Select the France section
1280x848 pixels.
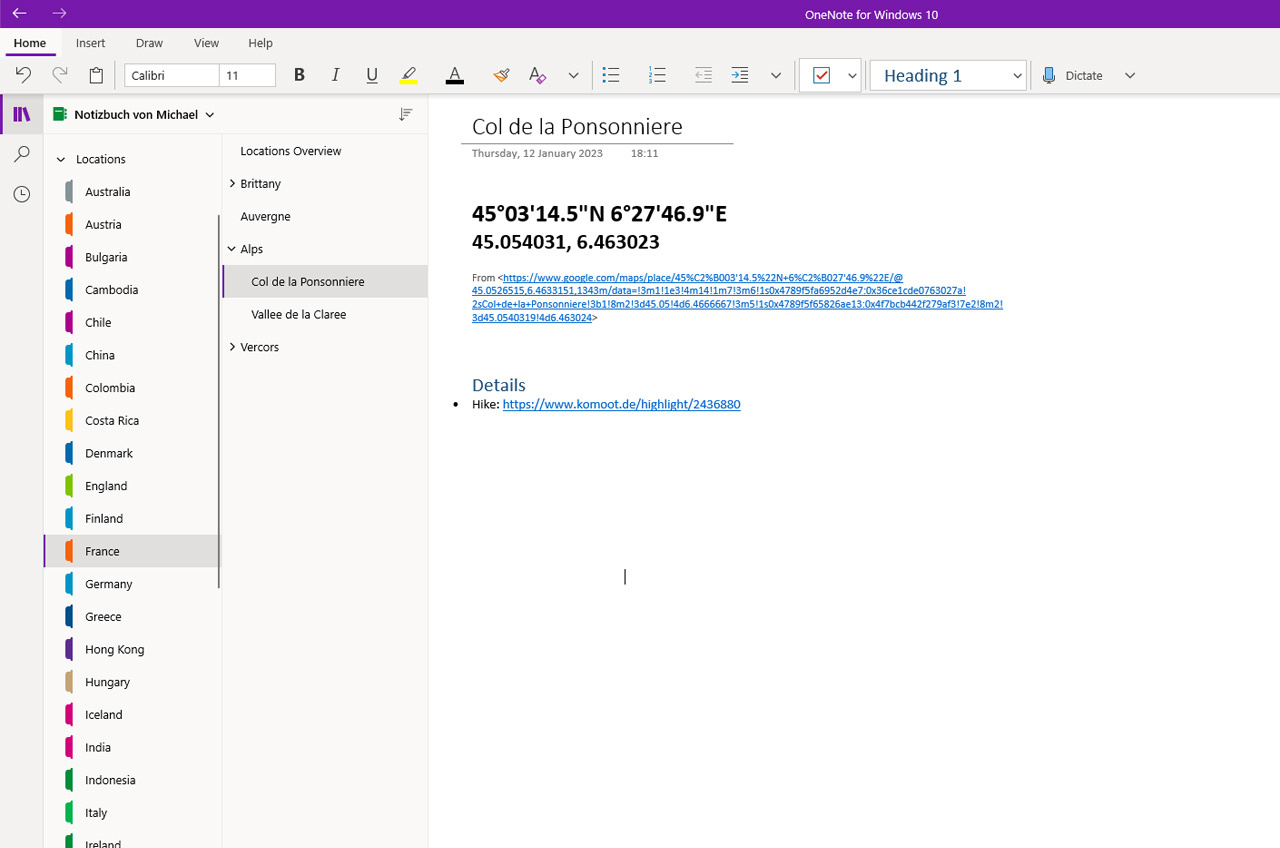coord(132,551)
